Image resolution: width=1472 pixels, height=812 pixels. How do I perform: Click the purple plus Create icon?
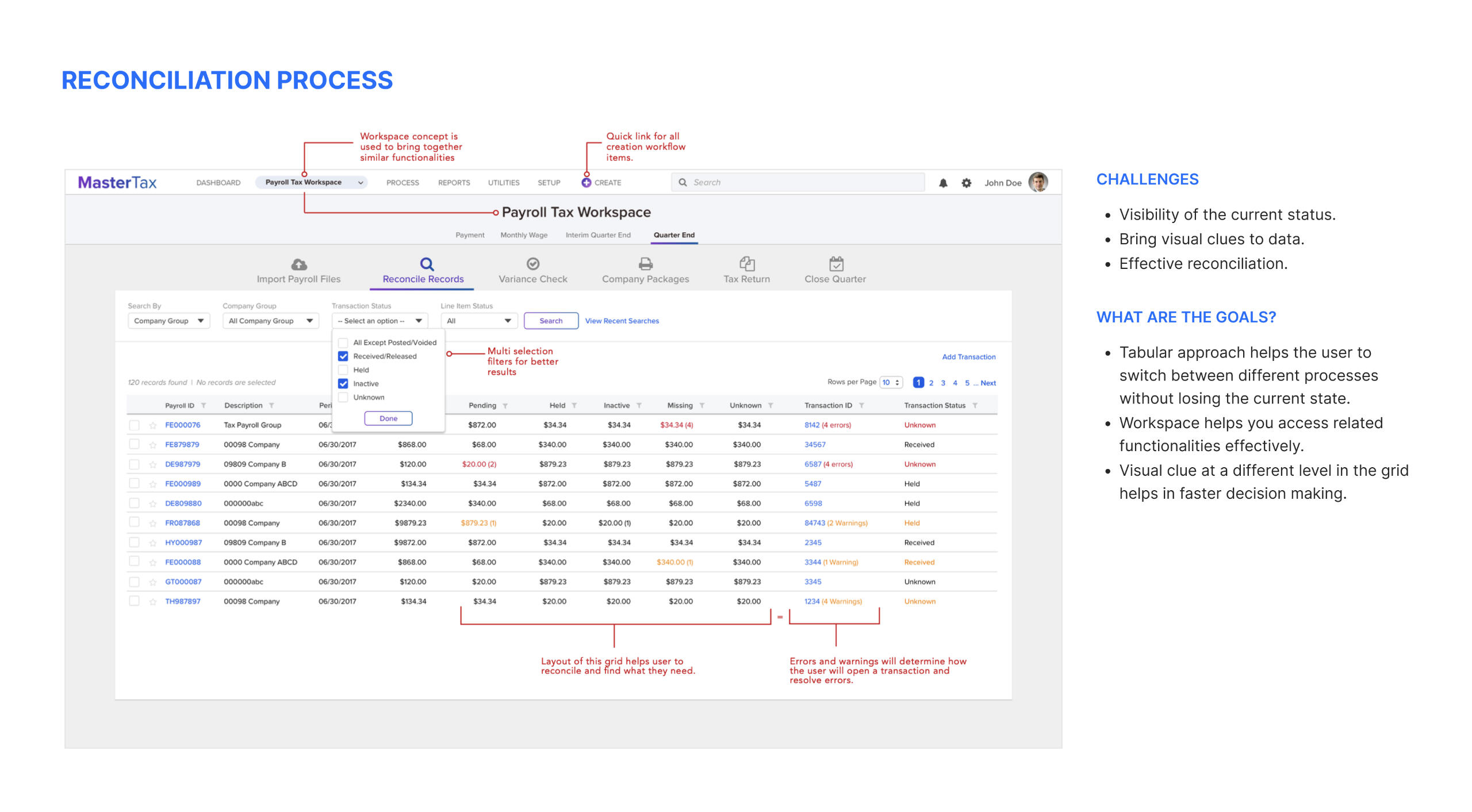click(x=586, y=183)
